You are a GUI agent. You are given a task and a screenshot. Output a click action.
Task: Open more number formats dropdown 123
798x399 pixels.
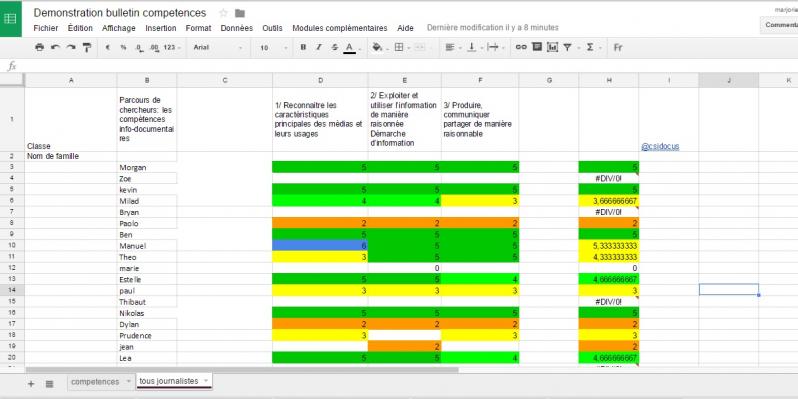point(172,47)
